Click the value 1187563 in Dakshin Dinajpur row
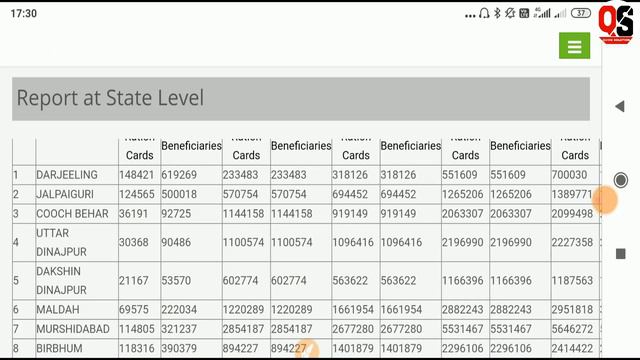Image resolution: width=640 pixels, height=360 pixels. [x=572, y=281]
